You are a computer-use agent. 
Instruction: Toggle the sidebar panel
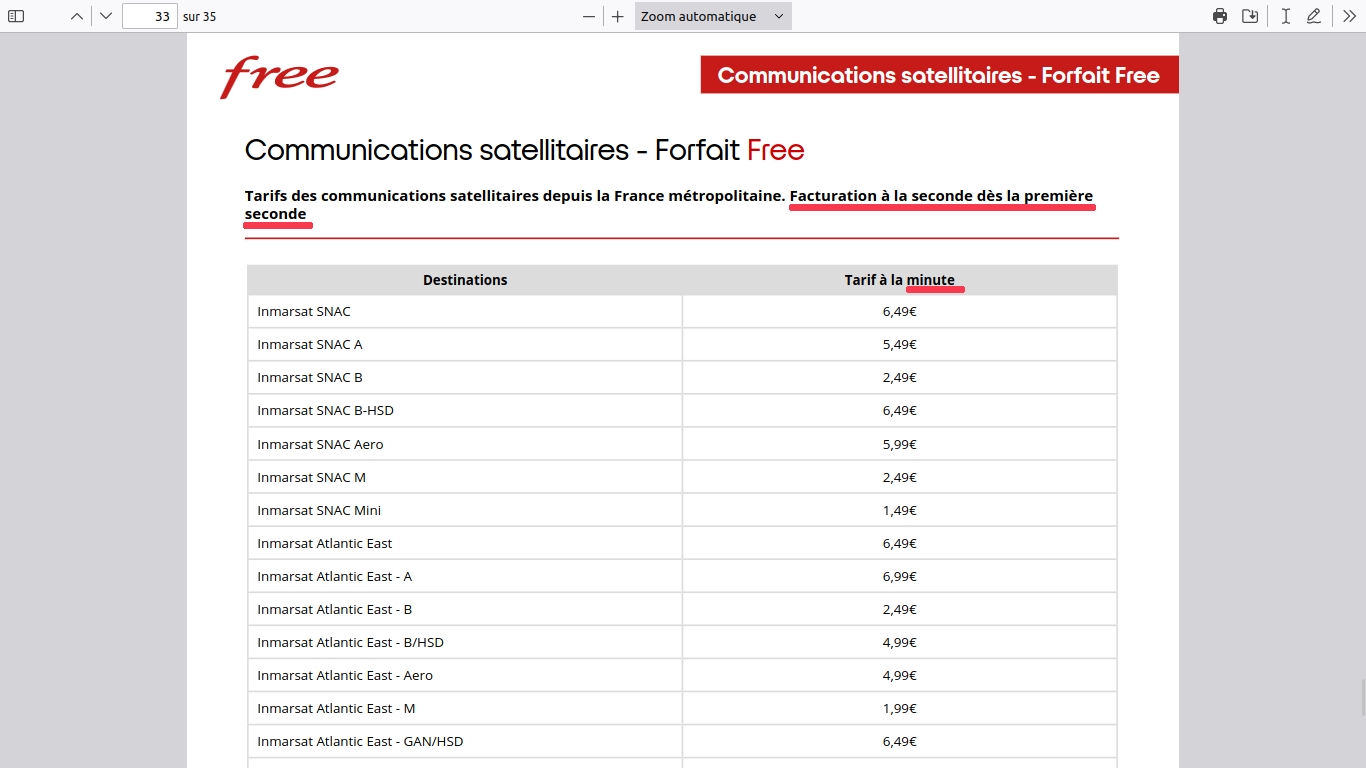click(x=16, y=16)
